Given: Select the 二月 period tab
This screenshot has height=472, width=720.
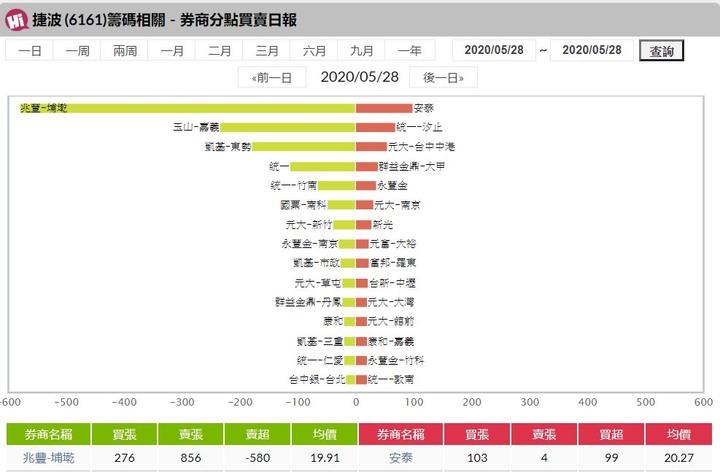Looking at the screenshot, I should click(x=219, y=51).
